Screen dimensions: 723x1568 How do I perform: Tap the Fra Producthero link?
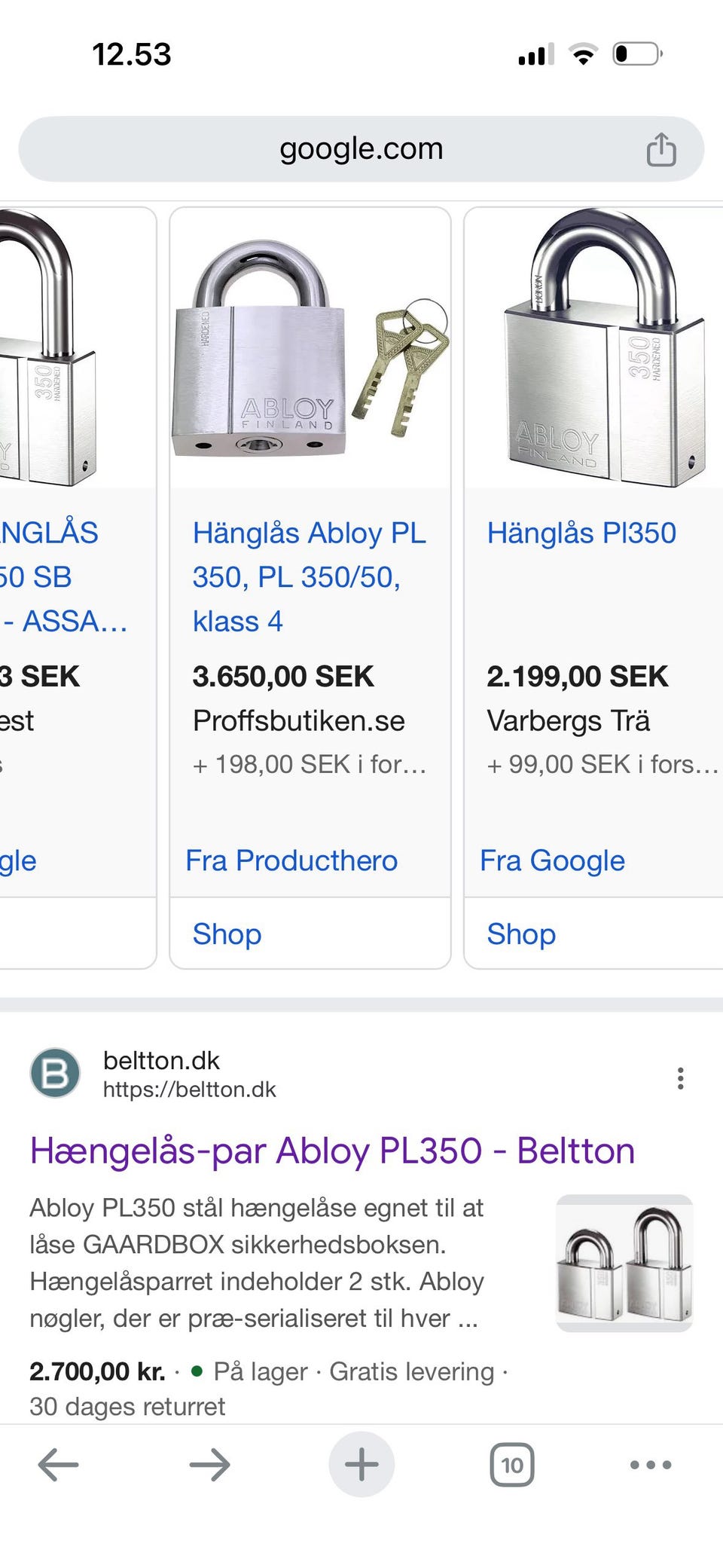click(x=291, y=860)
